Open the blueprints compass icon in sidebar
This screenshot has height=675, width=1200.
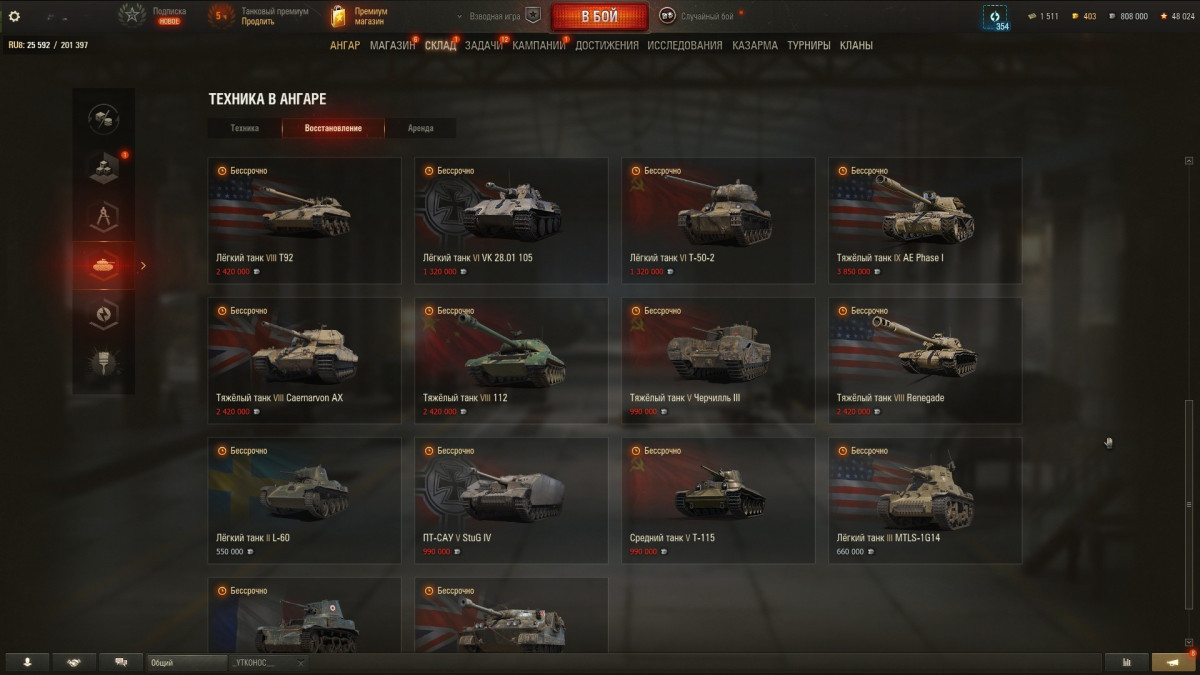(104, 215)
